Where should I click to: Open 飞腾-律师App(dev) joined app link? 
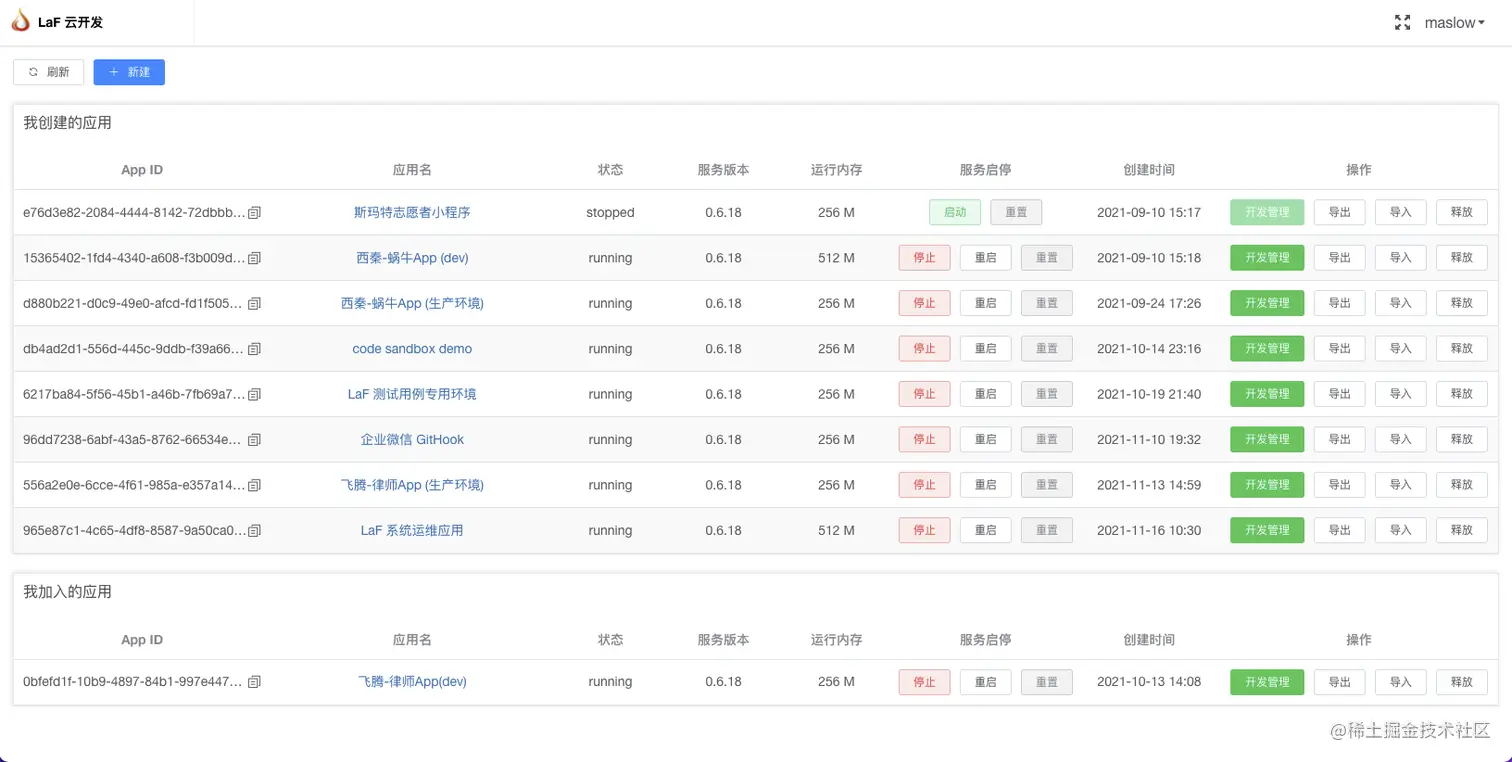412,682
